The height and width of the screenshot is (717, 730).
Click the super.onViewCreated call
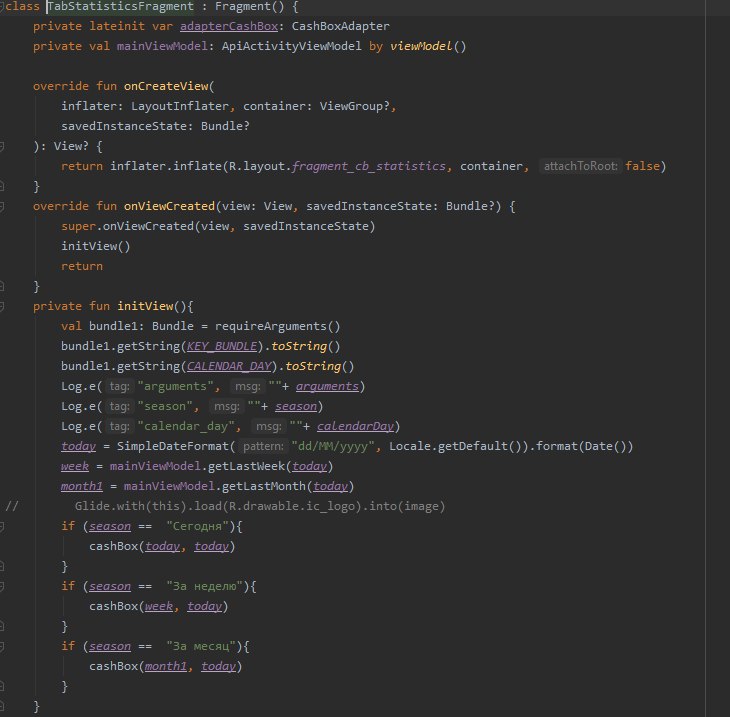218,226
